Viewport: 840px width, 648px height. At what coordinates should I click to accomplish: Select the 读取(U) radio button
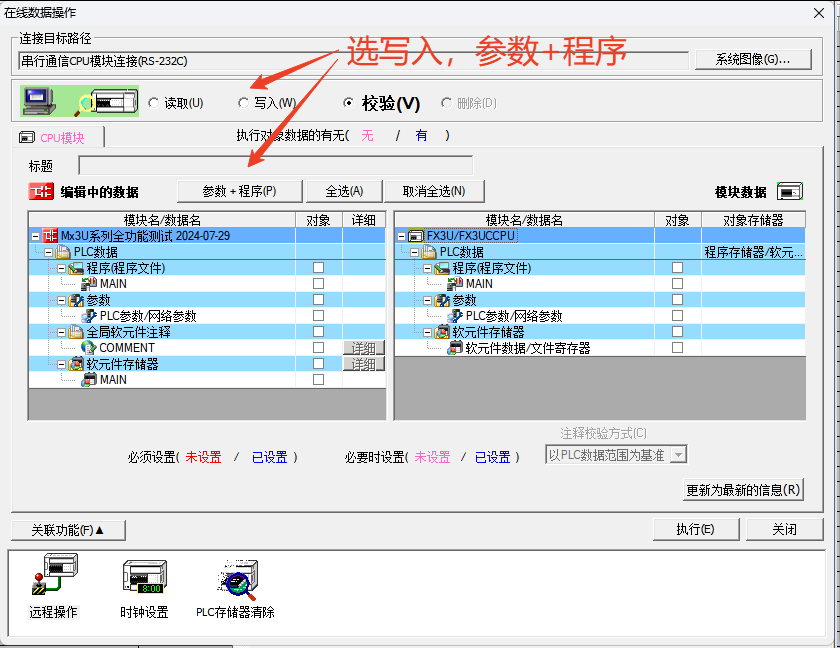pyautogui.click(x=156, y=101)
